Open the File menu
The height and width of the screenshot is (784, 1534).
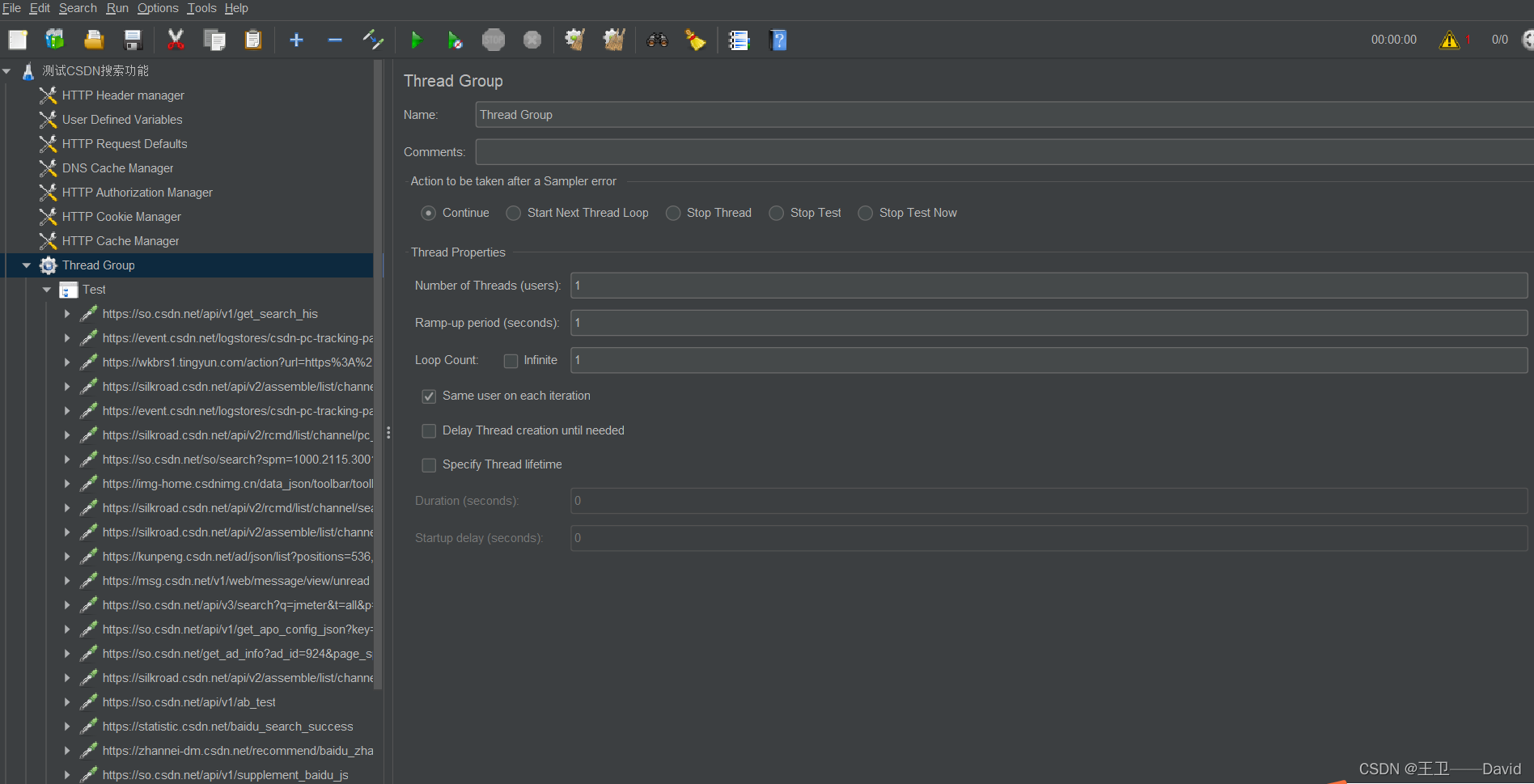coord(11,8)
